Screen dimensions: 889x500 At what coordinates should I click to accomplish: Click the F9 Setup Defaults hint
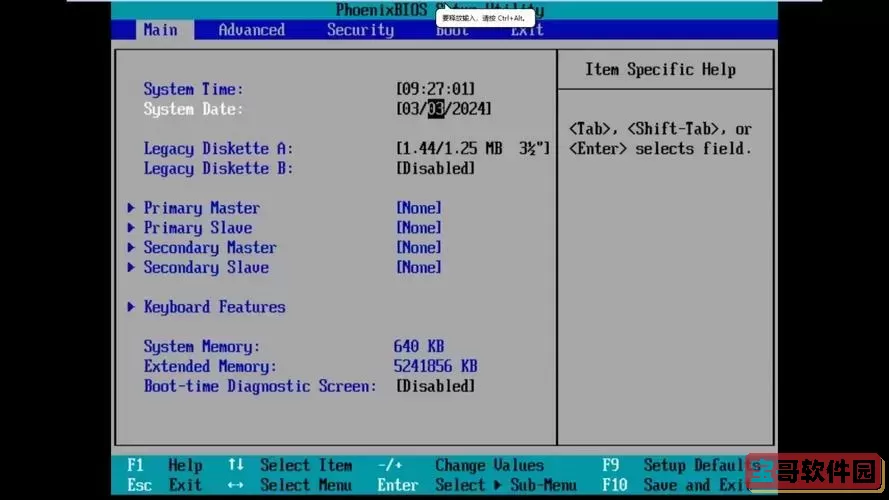tap(670, 465)
